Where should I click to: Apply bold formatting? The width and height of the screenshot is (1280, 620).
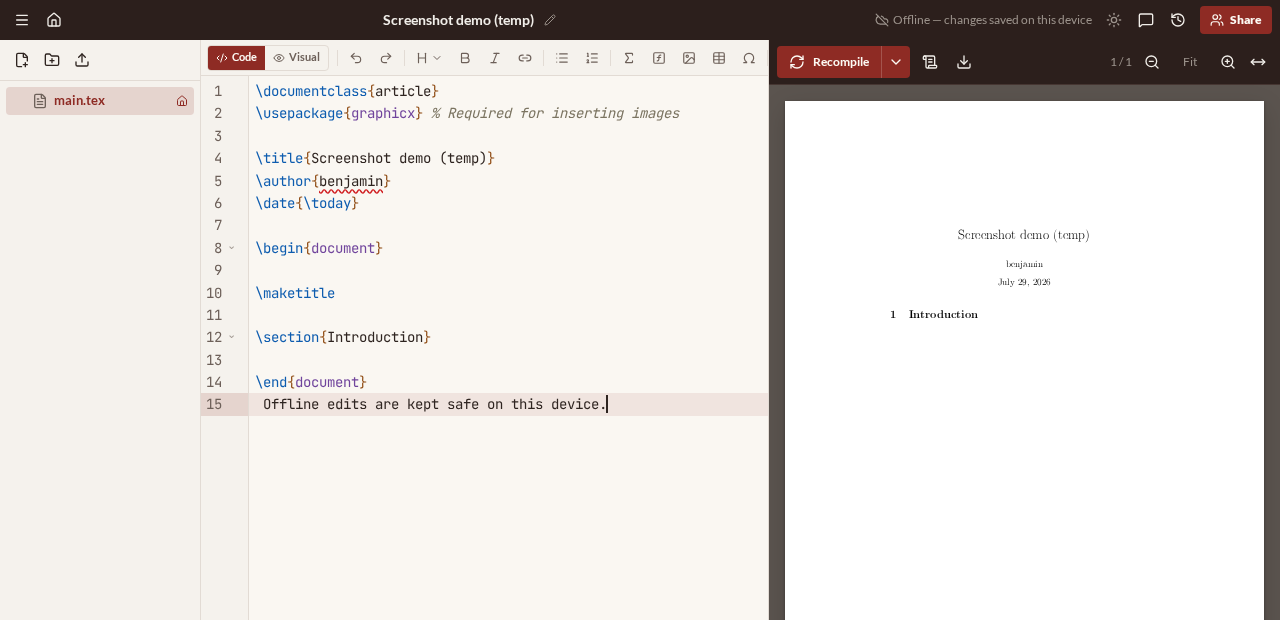coord(465,58)
